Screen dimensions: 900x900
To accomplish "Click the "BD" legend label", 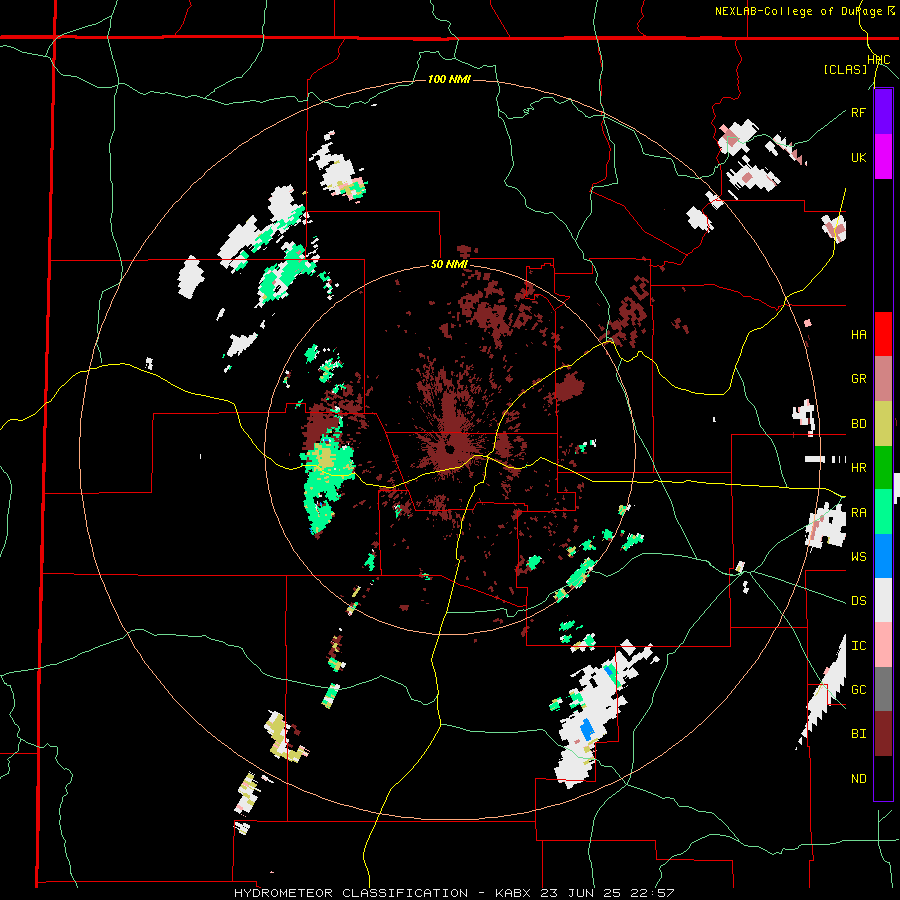I will pos(858,424).
